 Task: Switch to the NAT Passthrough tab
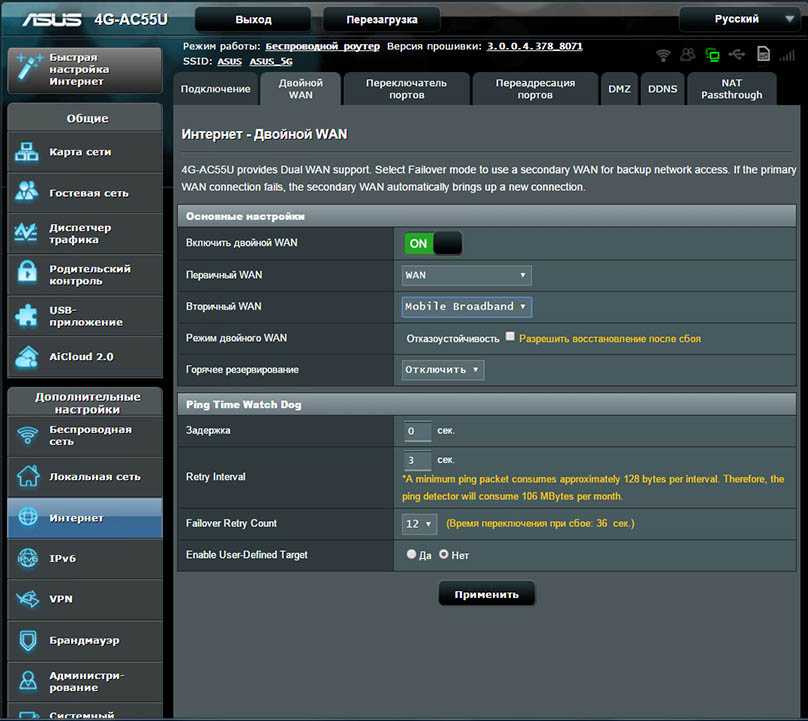732,89
